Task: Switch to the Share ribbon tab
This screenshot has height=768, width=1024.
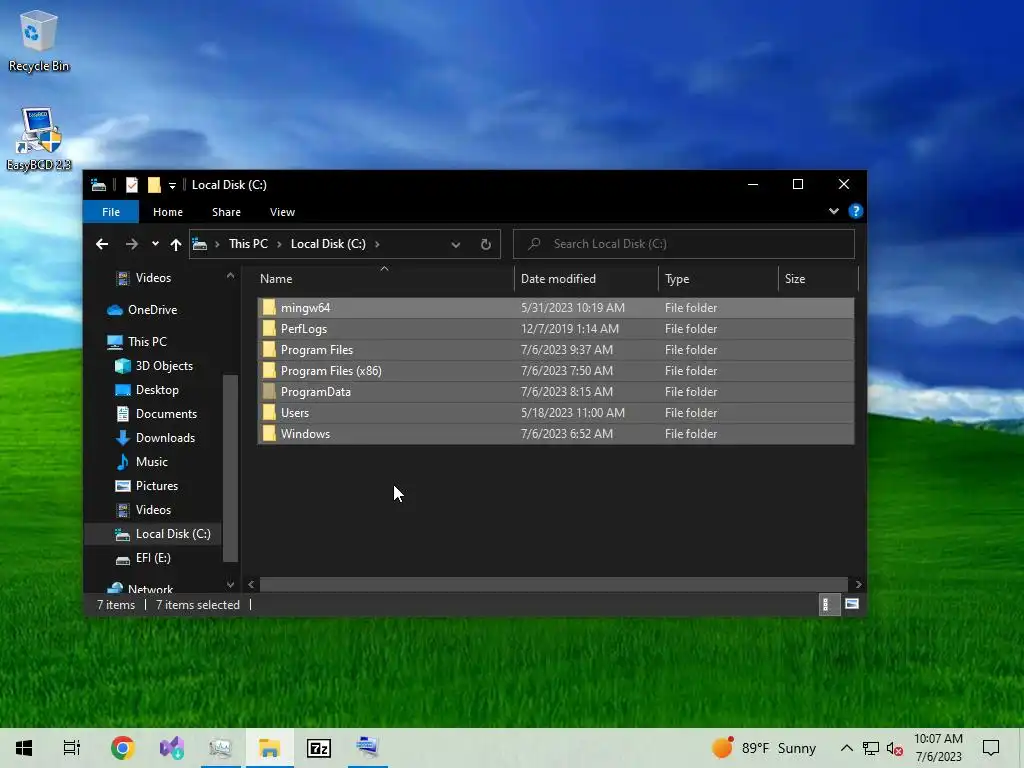Action: pos(227,212)
